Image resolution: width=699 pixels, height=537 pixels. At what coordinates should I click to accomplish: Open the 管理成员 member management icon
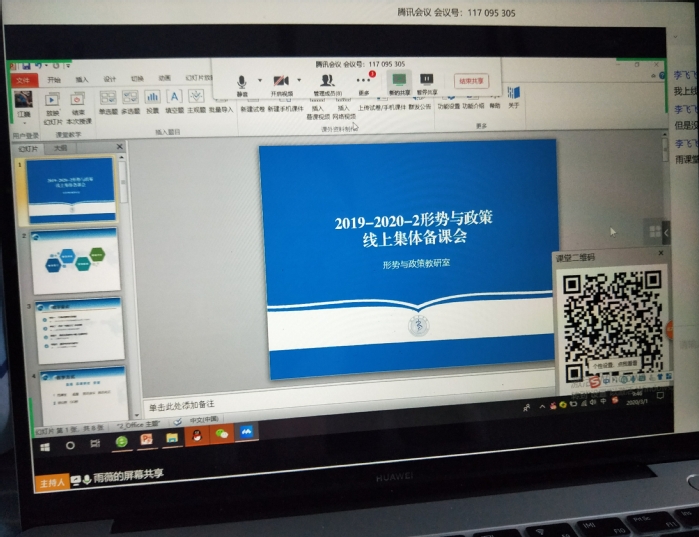[x=326, y=82]
